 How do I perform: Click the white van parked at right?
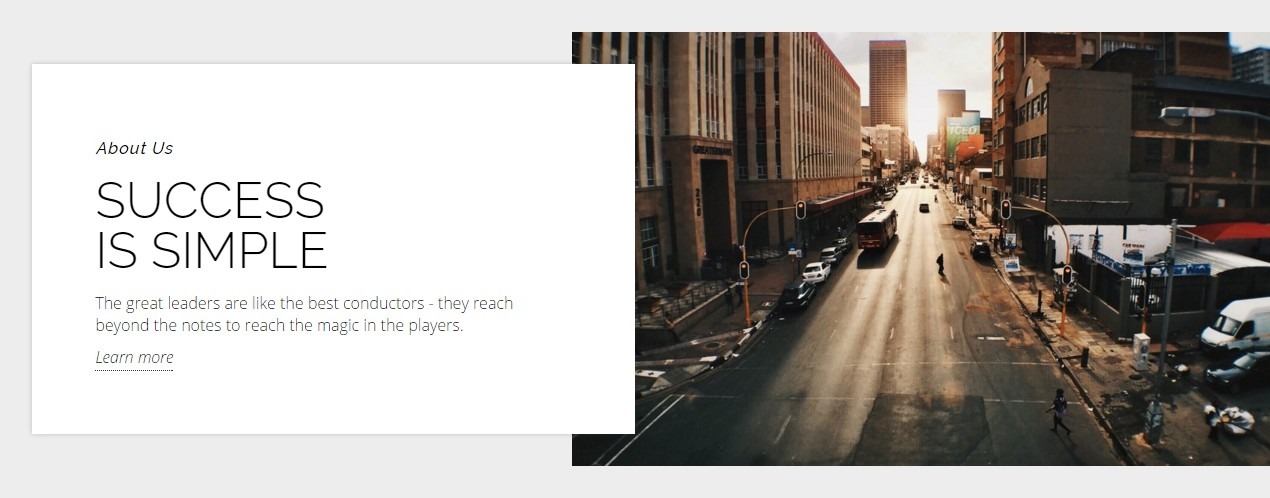coord(1235,324)
